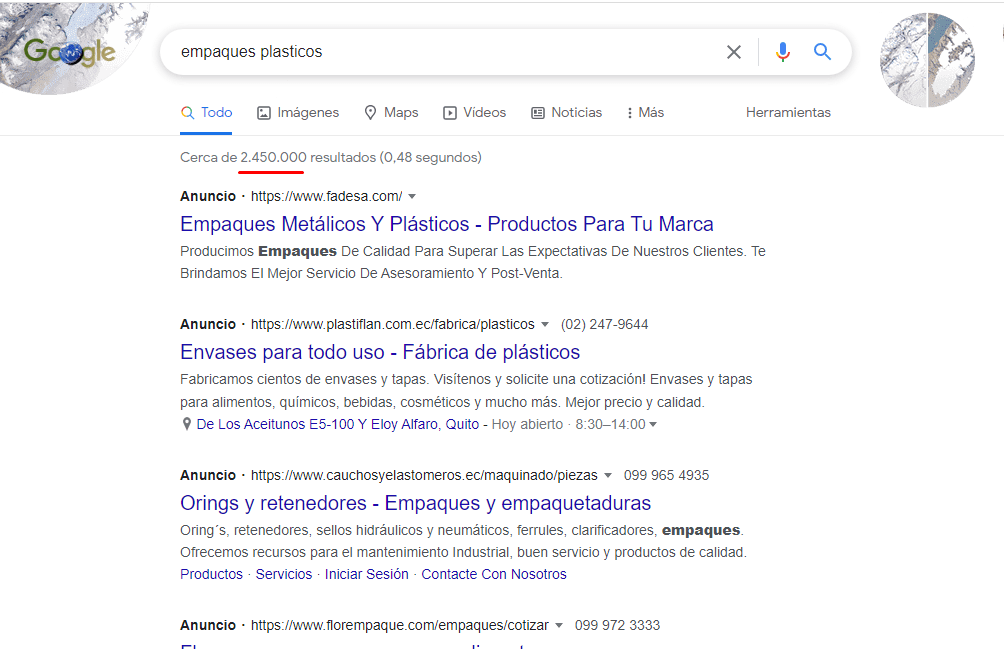
Task: Click the Maps pin icon
Action: (x=370, y=113)
